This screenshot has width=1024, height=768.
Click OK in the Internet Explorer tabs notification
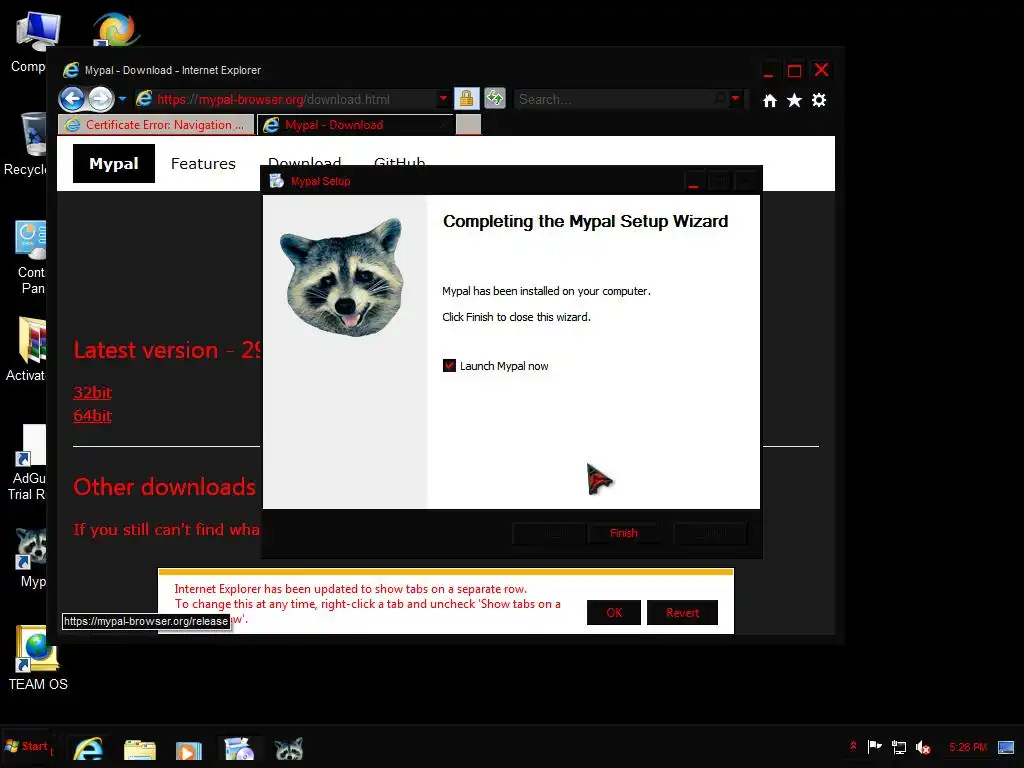[x=614, y=613]
